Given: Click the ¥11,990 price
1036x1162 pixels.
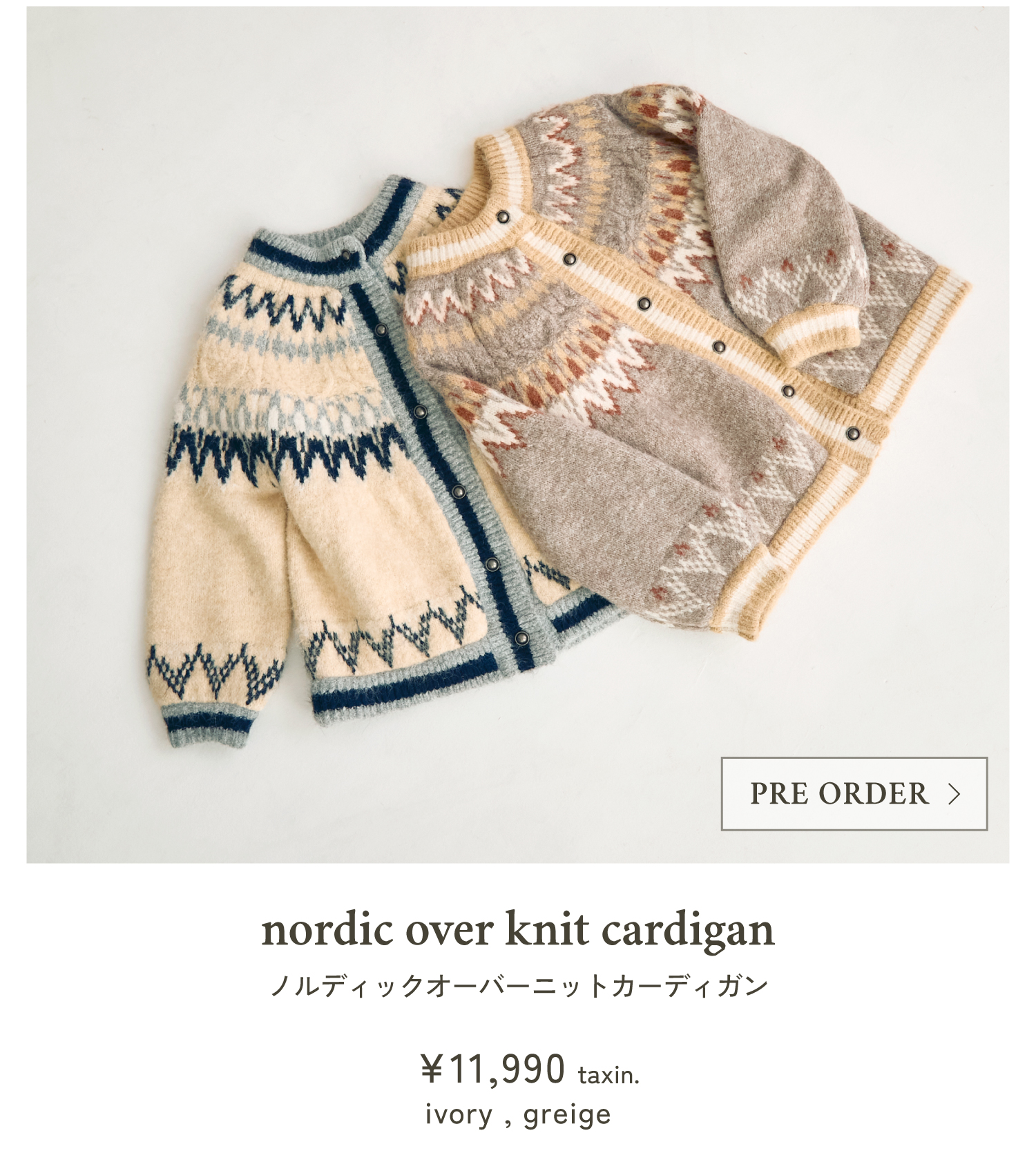Looking at the screenshot, I should pos(493,1069).
